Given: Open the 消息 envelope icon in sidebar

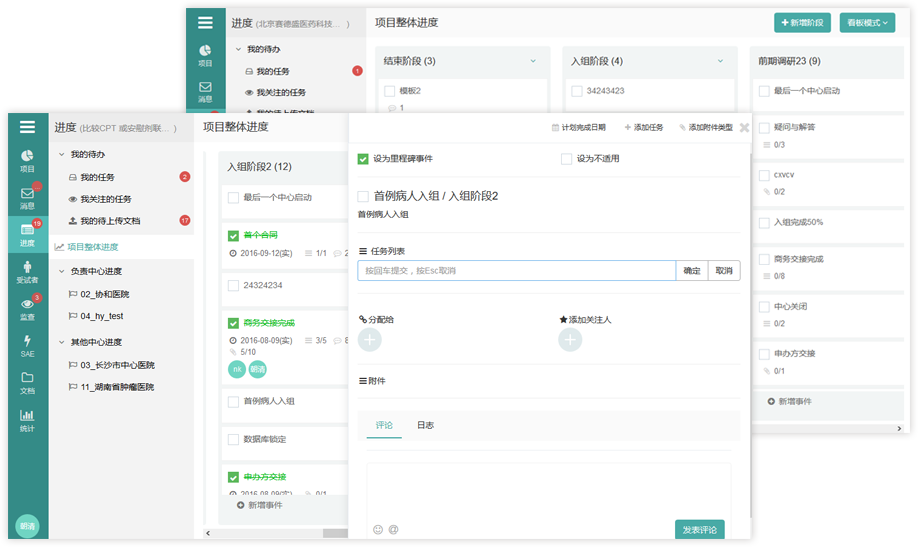Looking at the screenshot, I should (x=27, y=197).
